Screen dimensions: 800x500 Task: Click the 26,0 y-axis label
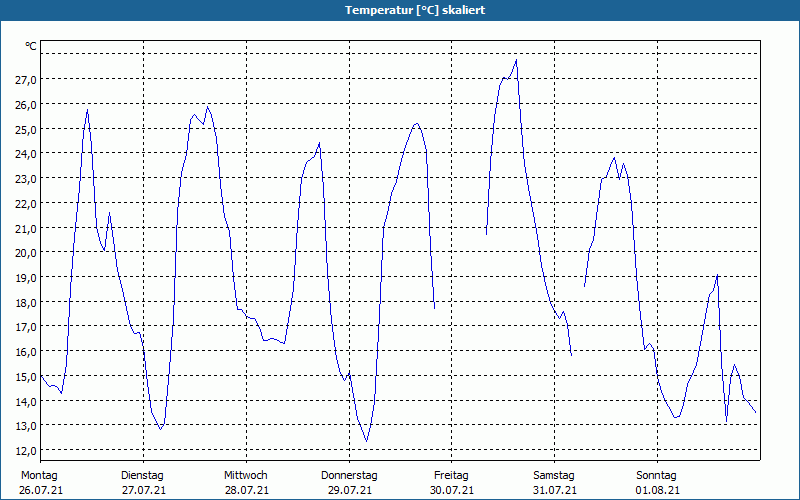[26, 105]
